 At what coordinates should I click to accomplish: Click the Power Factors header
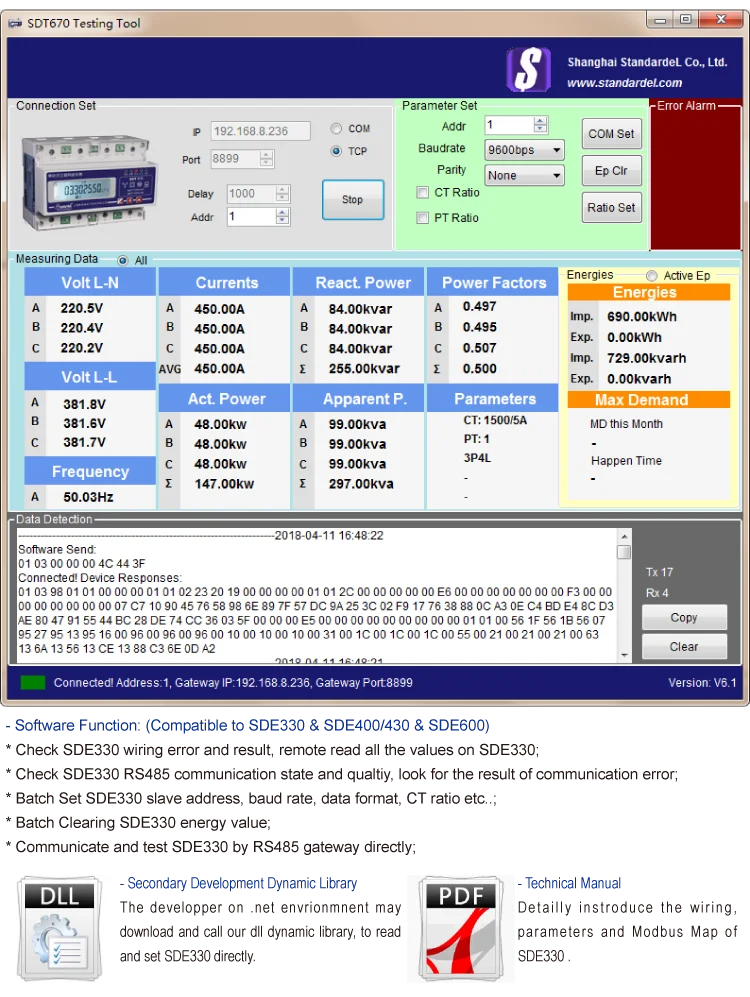(x=494, y=282)
